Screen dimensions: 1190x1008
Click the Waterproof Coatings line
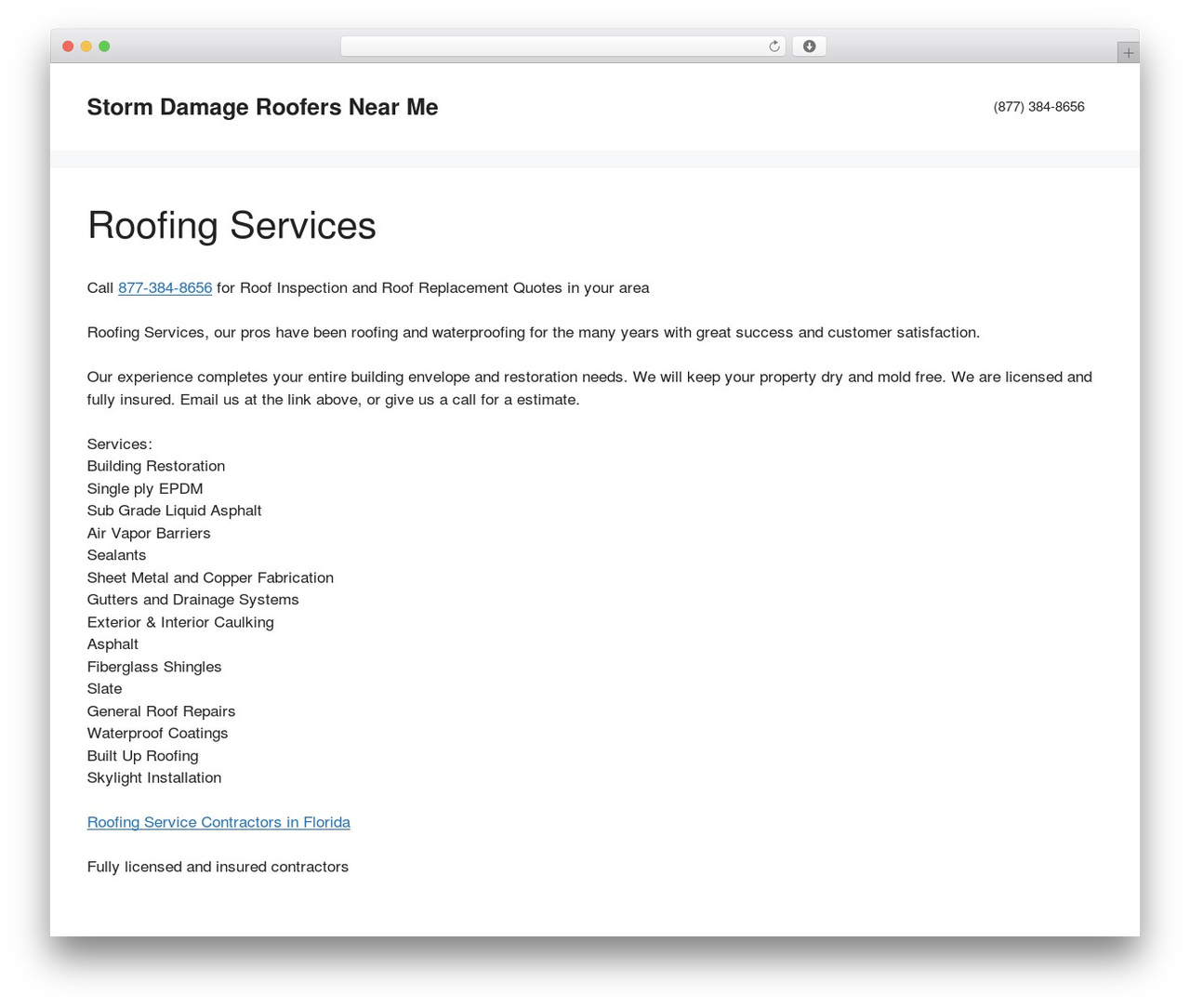[x=157, y=734]
